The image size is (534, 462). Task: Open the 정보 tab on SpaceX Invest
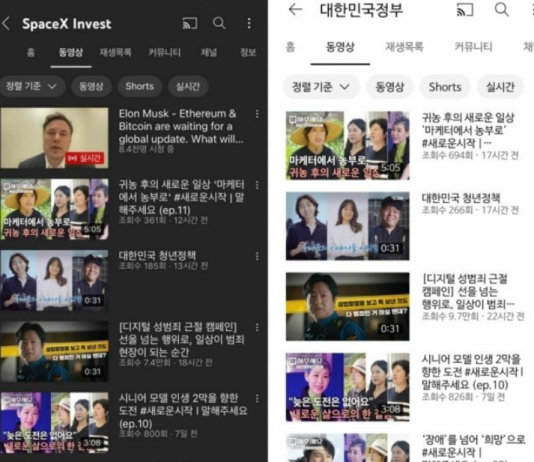click(x=248, y=52)
